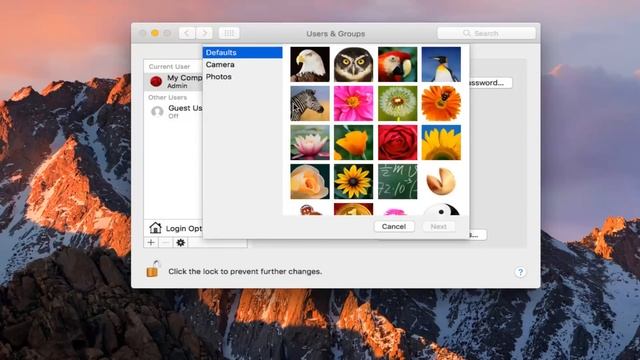Click the lock to prevent changes
The height and width of the screenshot is (360, 640).
153,269
